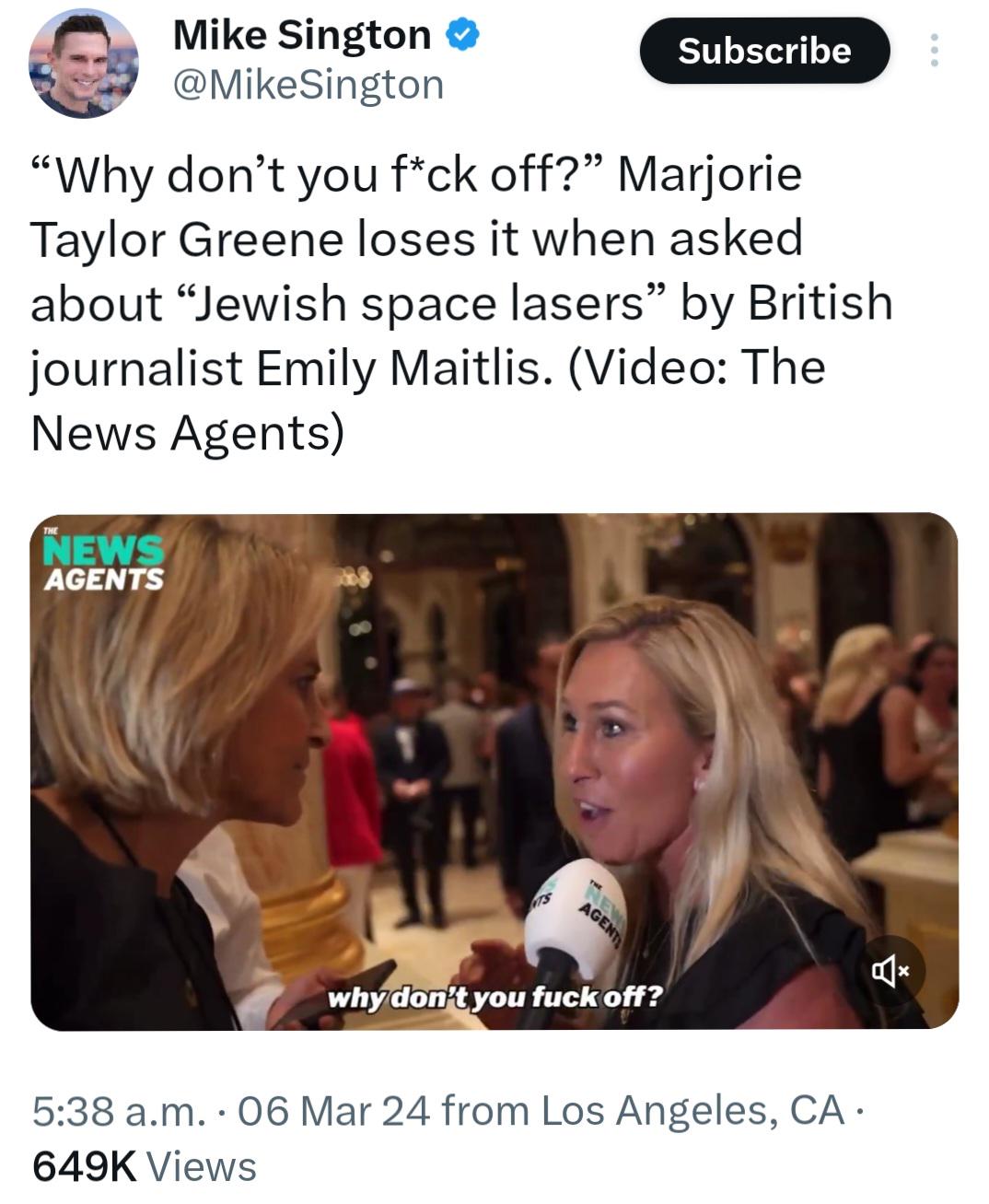Open the @MikeSington handle link
The image size is (989, 1204).
[308, 85]
